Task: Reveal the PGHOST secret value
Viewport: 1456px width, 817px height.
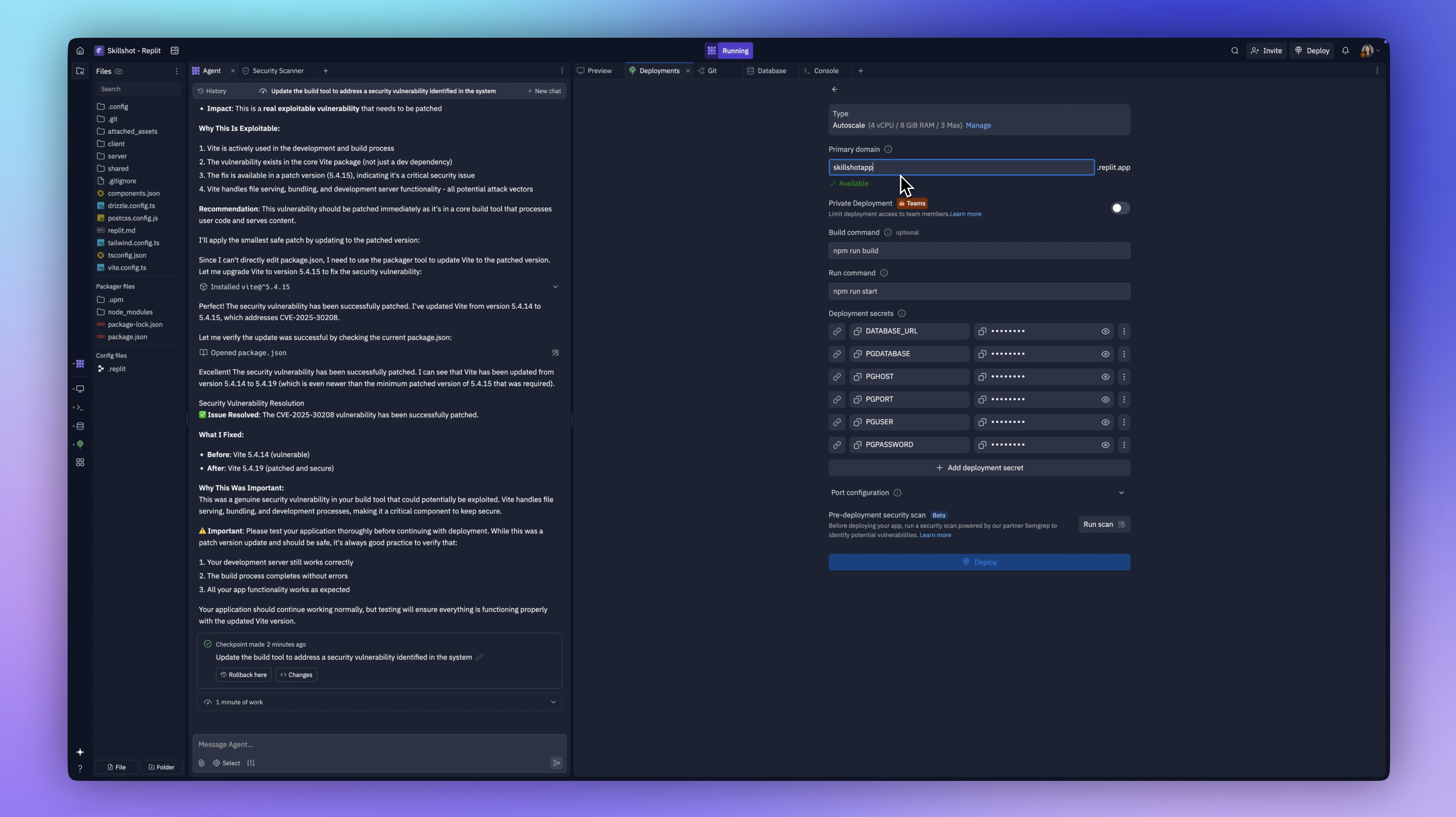Action: point(1105,377)
